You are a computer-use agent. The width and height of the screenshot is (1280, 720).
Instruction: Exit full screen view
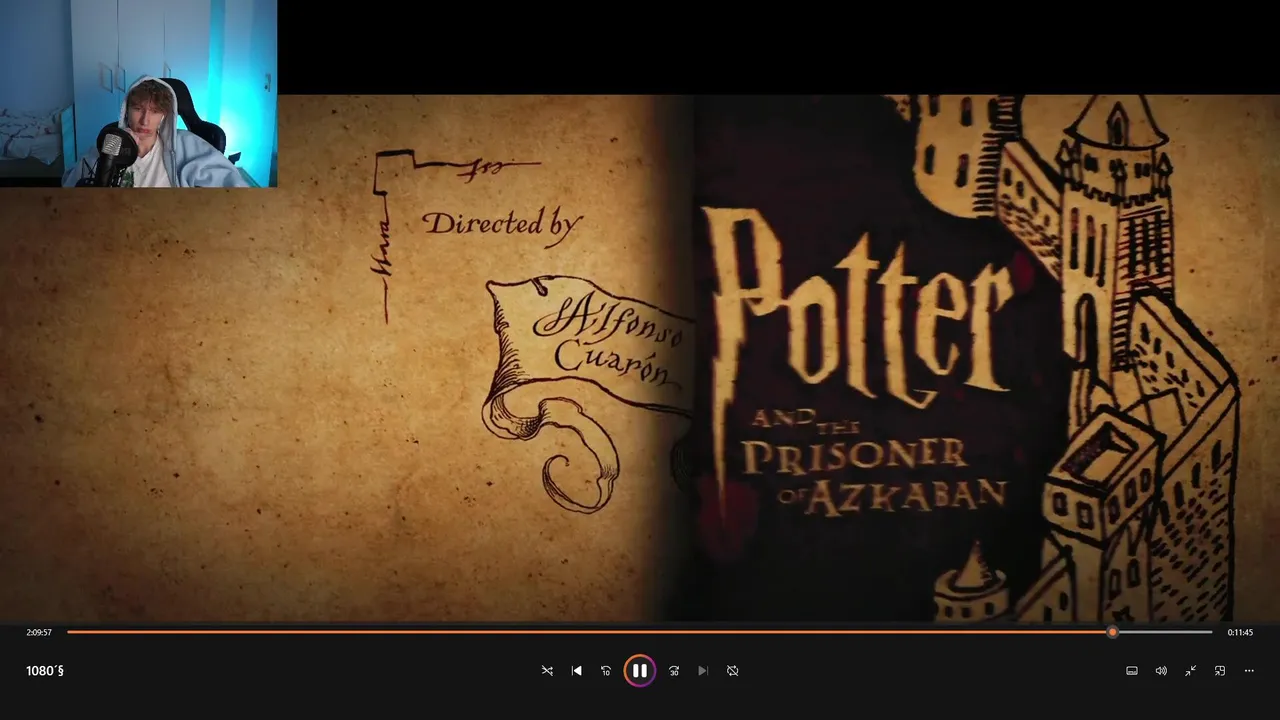coord(1190,671)
